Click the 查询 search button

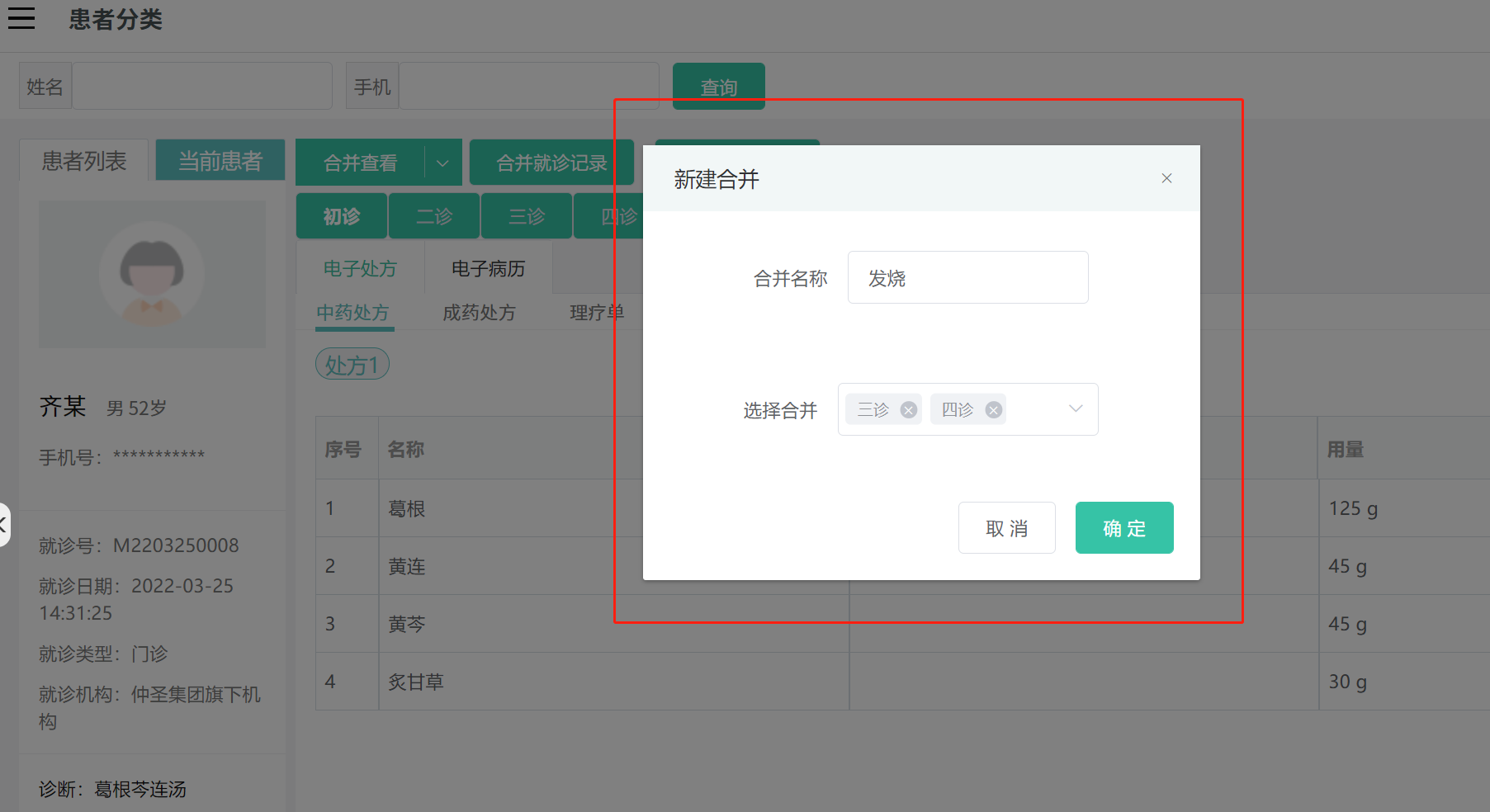[x=718, y=86]
